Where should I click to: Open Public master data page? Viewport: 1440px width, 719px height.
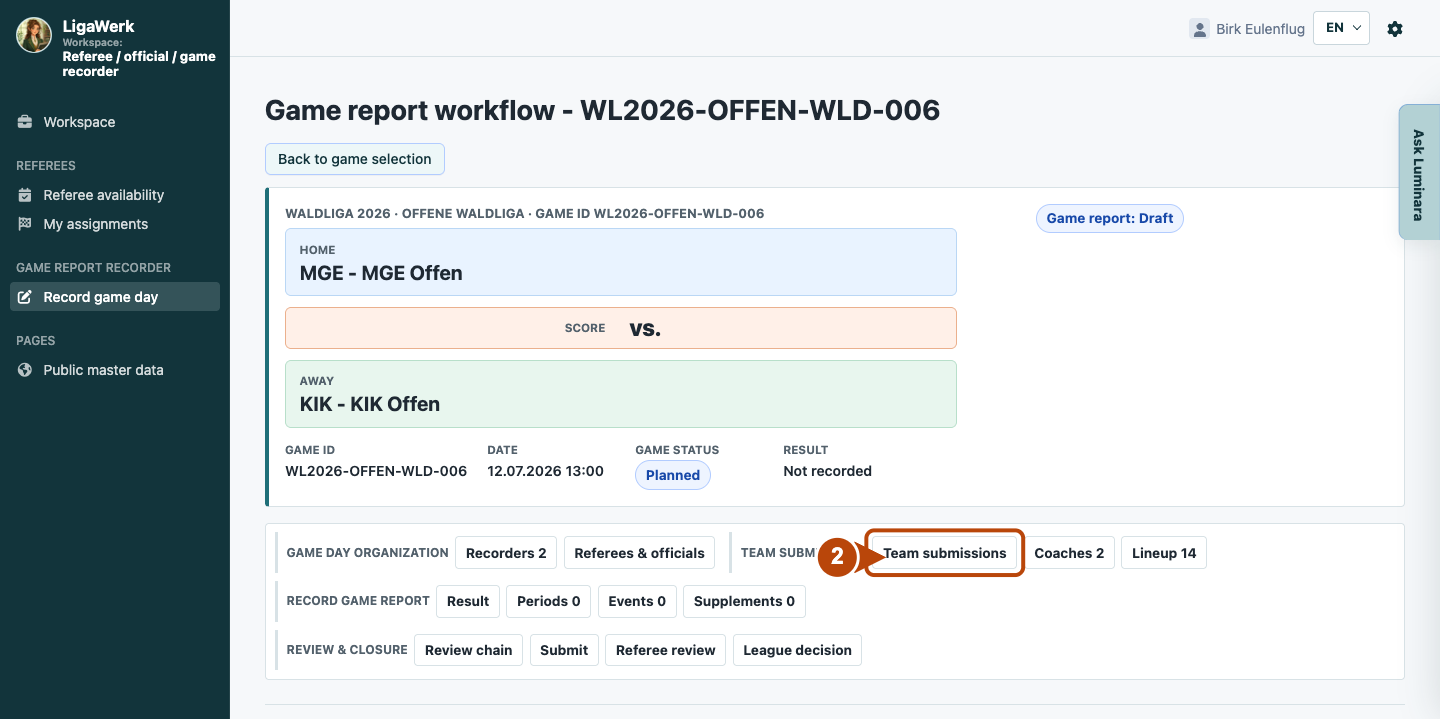[x=103, y=370]
